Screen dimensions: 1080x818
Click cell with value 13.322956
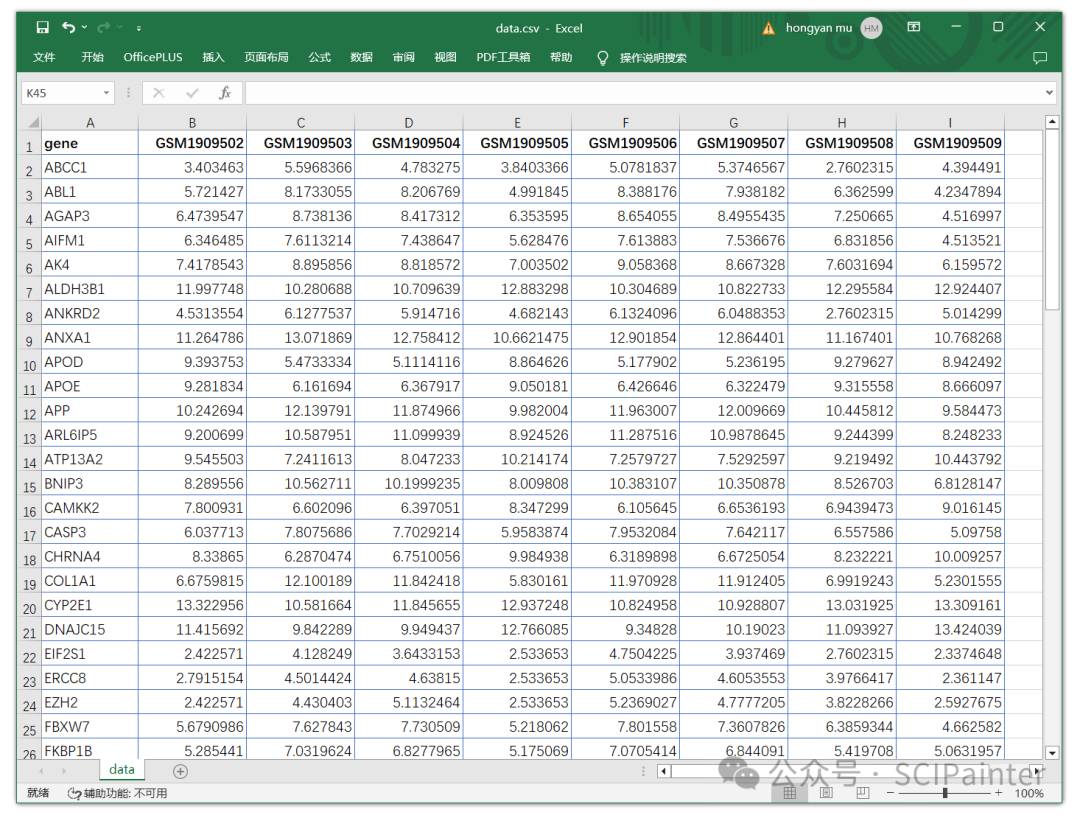pos(192,605)
